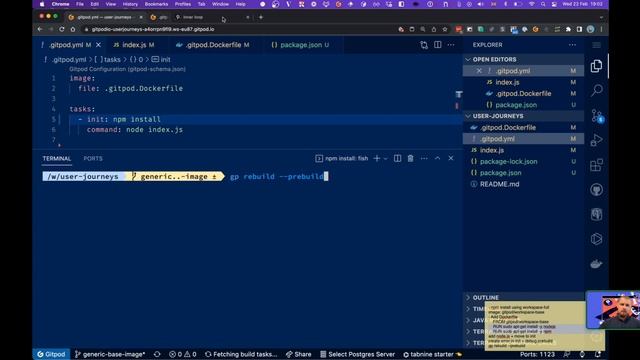This screenshot has height=360, width=640.
Task: Click errors and warnings count in status bar
Action: coord(182,354)
